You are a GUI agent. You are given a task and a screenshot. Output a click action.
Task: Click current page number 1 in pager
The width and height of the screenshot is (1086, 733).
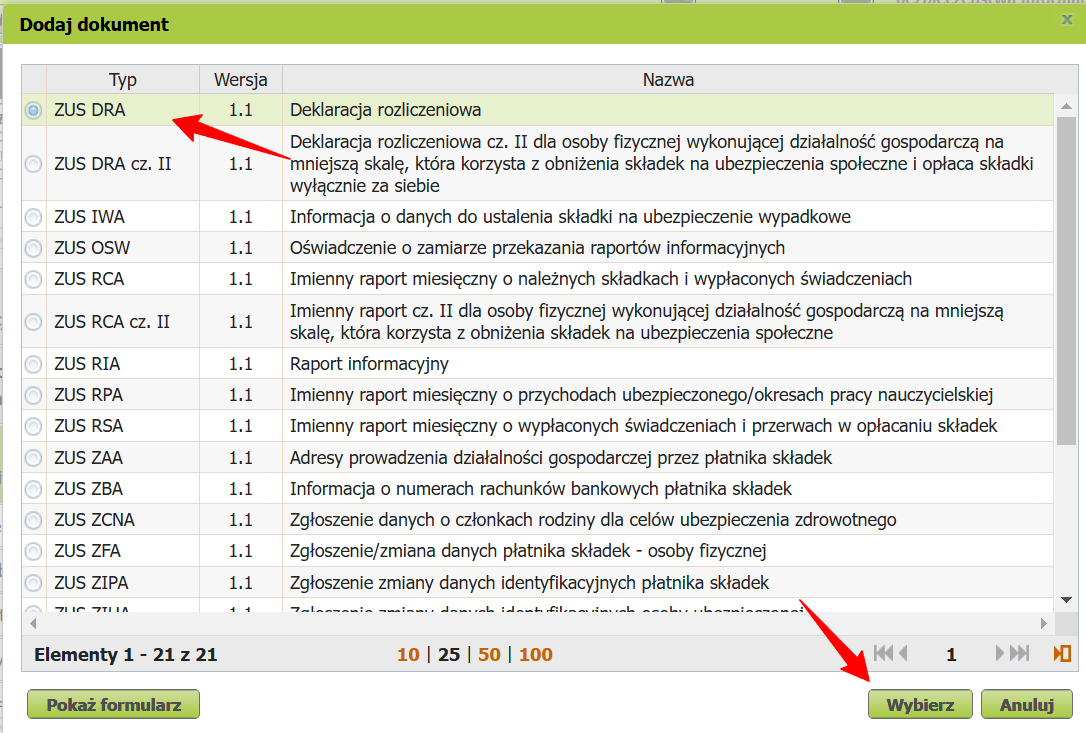click(952, 655)
